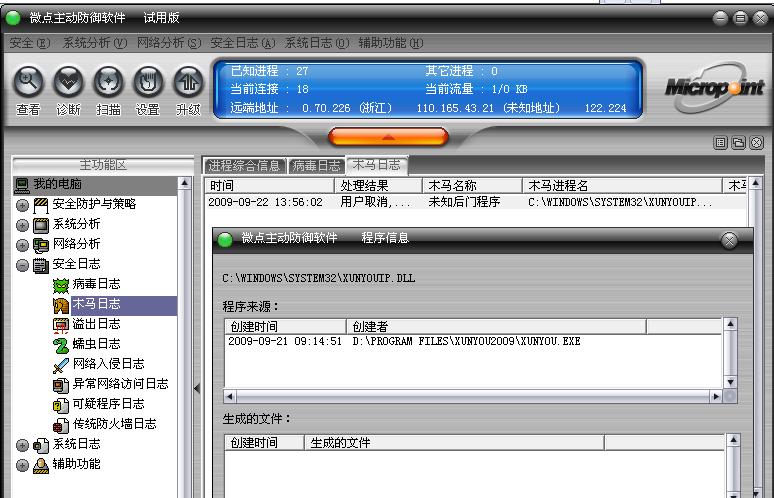The width and height of the screenshot is (774, 498).
Task: Click the 溢出日志 overflow icon
Action: click(x=61, y=325)
